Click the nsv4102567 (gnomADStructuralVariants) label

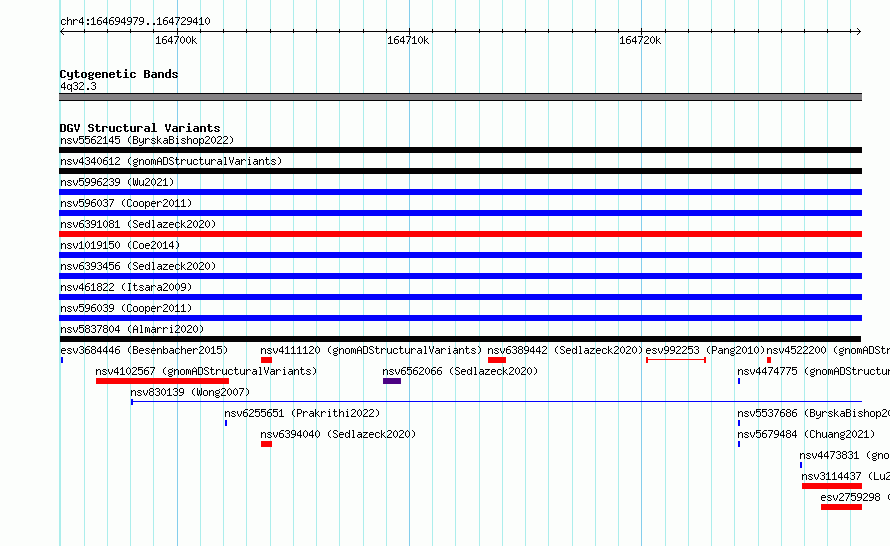click(206, 371)
